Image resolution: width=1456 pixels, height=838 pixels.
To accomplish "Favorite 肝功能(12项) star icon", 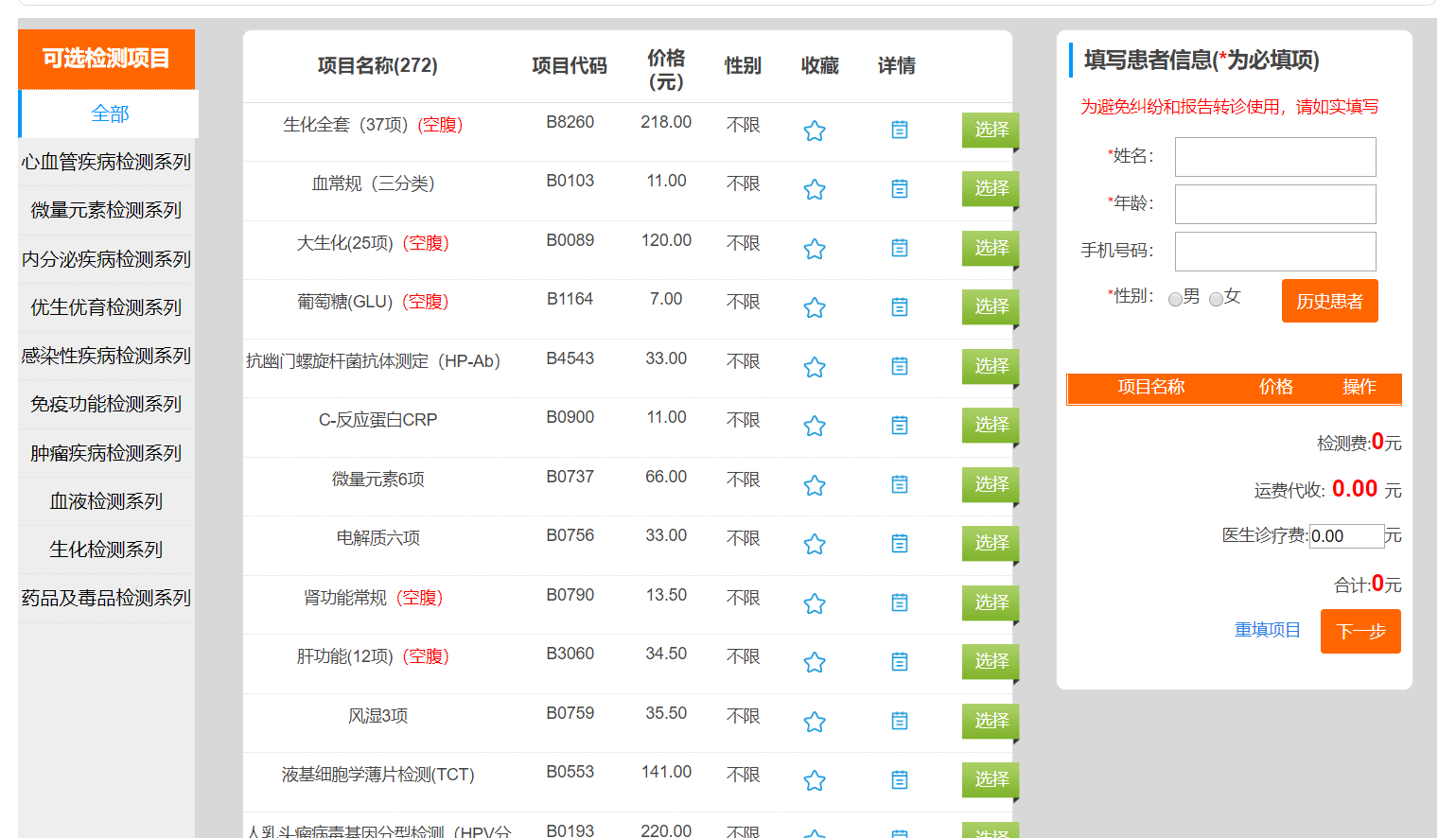I will point(815,663).
